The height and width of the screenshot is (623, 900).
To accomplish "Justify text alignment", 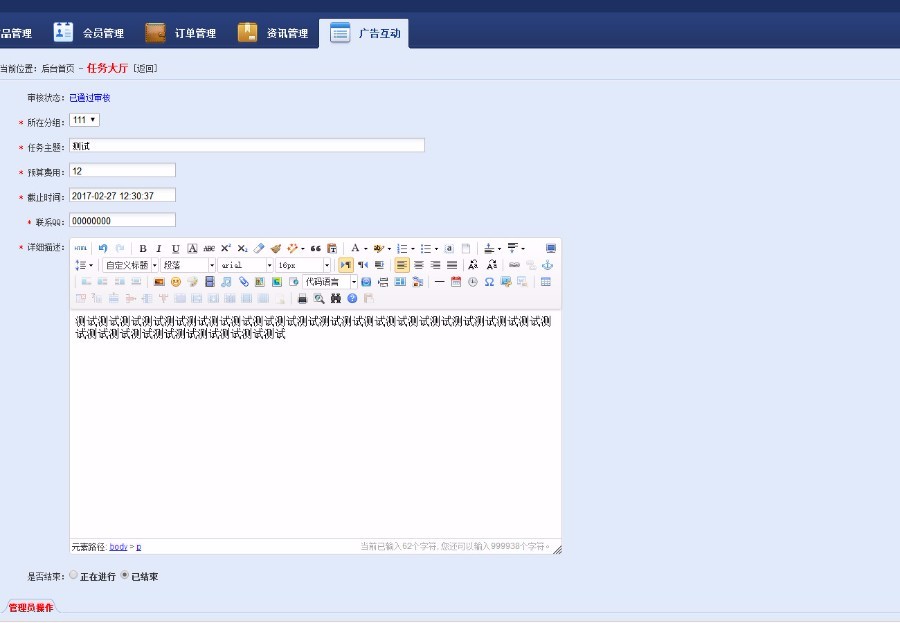I will pyautogui.click(x=452, y=265).
